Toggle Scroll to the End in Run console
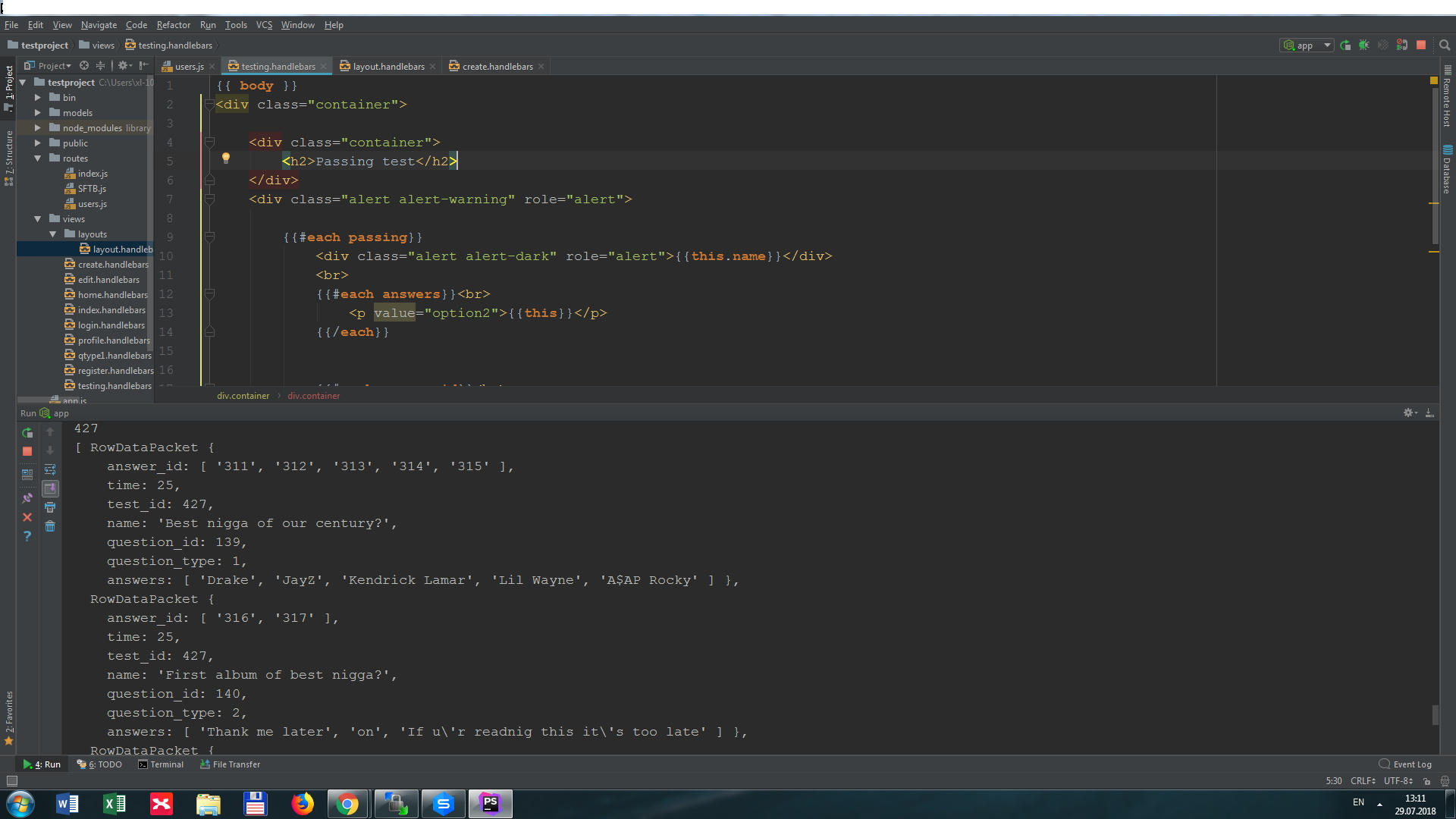 (x=50, y=488)
